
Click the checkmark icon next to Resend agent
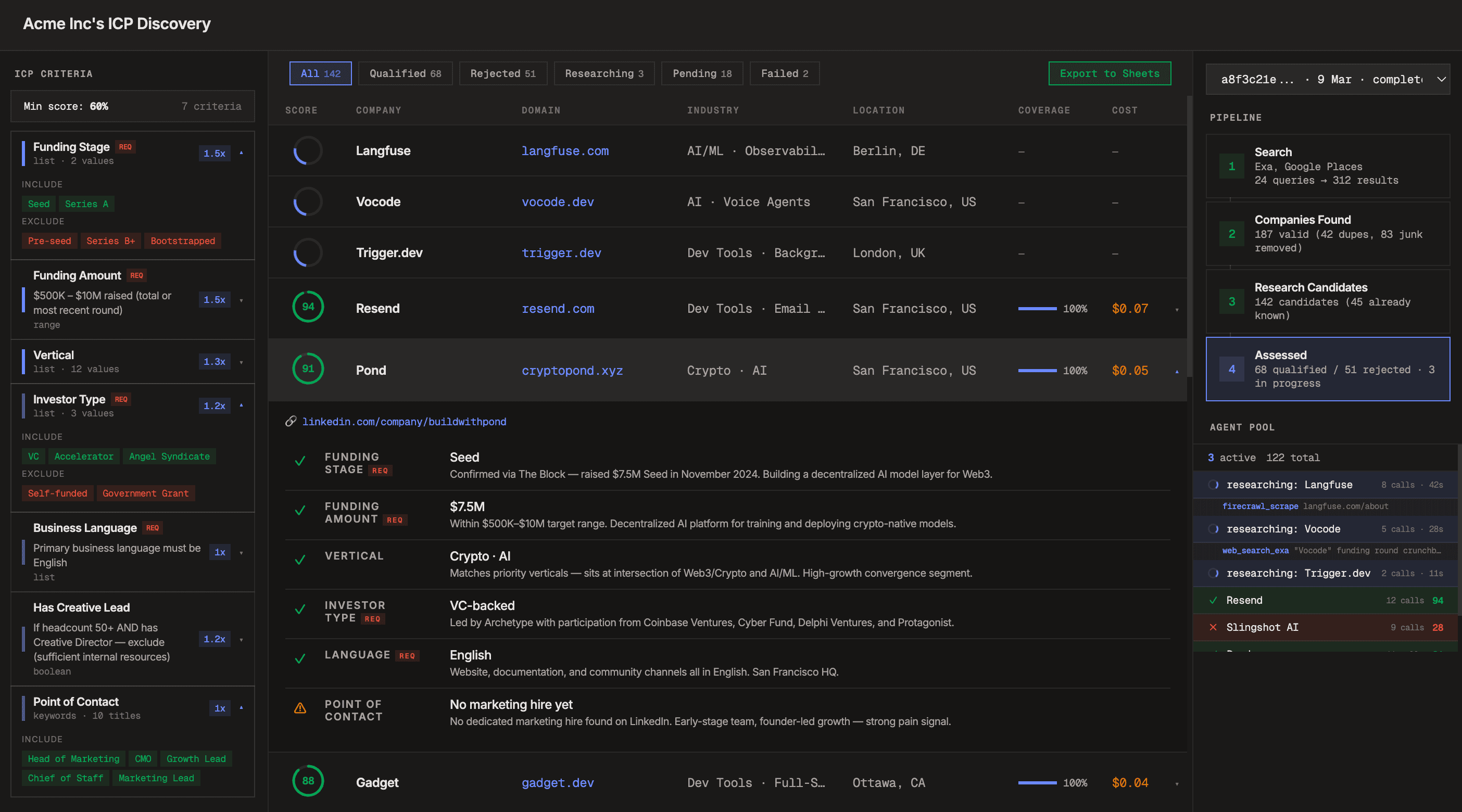1214,600
